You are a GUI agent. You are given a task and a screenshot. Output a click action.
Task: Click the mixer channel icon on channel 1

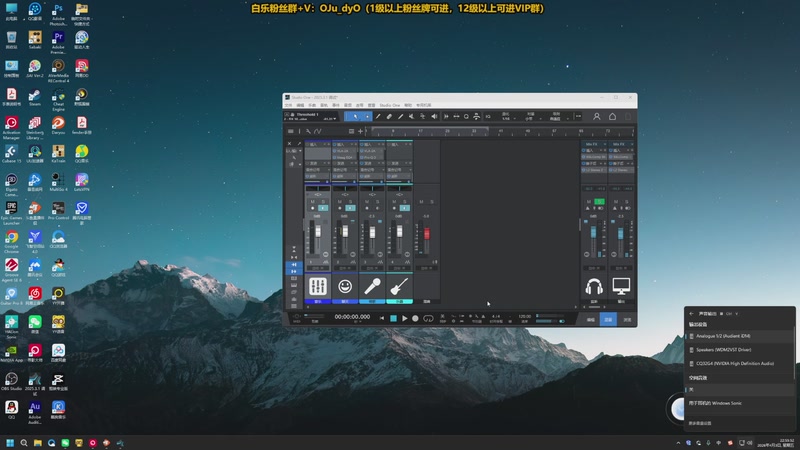[317, 286]
